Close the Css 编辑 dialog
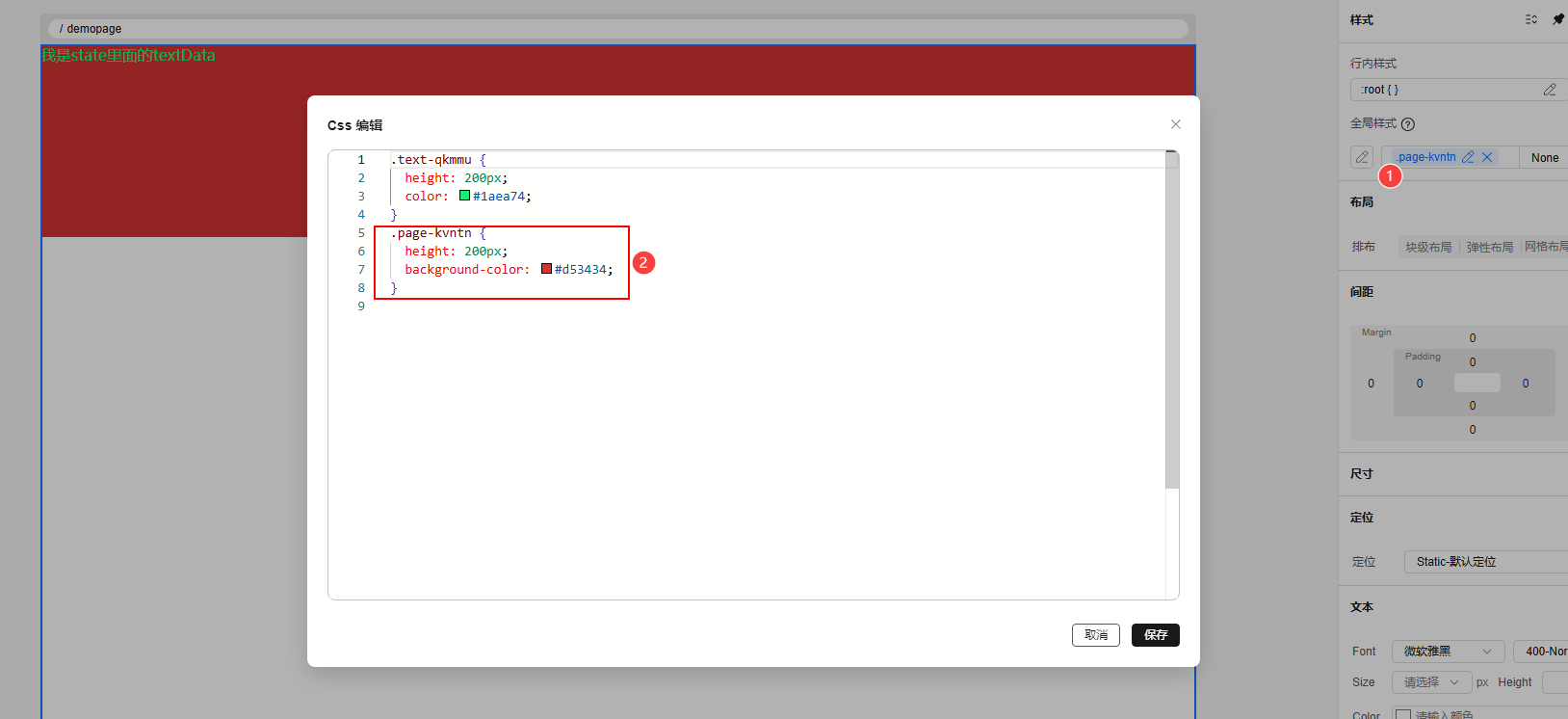The width and height of the screenshot is (1568, 719). point(1175,124)
